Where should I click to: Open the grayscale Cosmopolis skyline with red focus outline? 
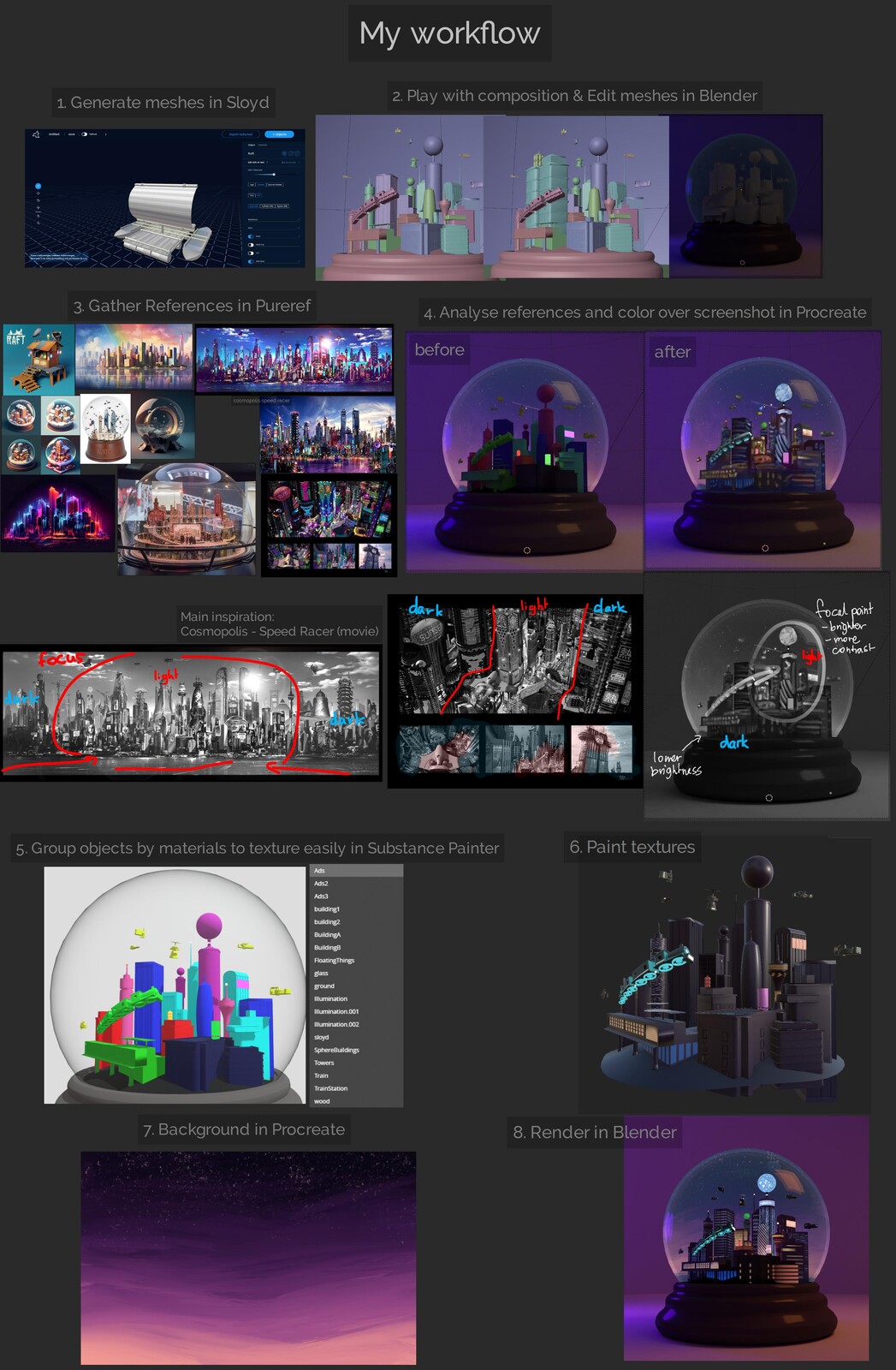point(191,712)
